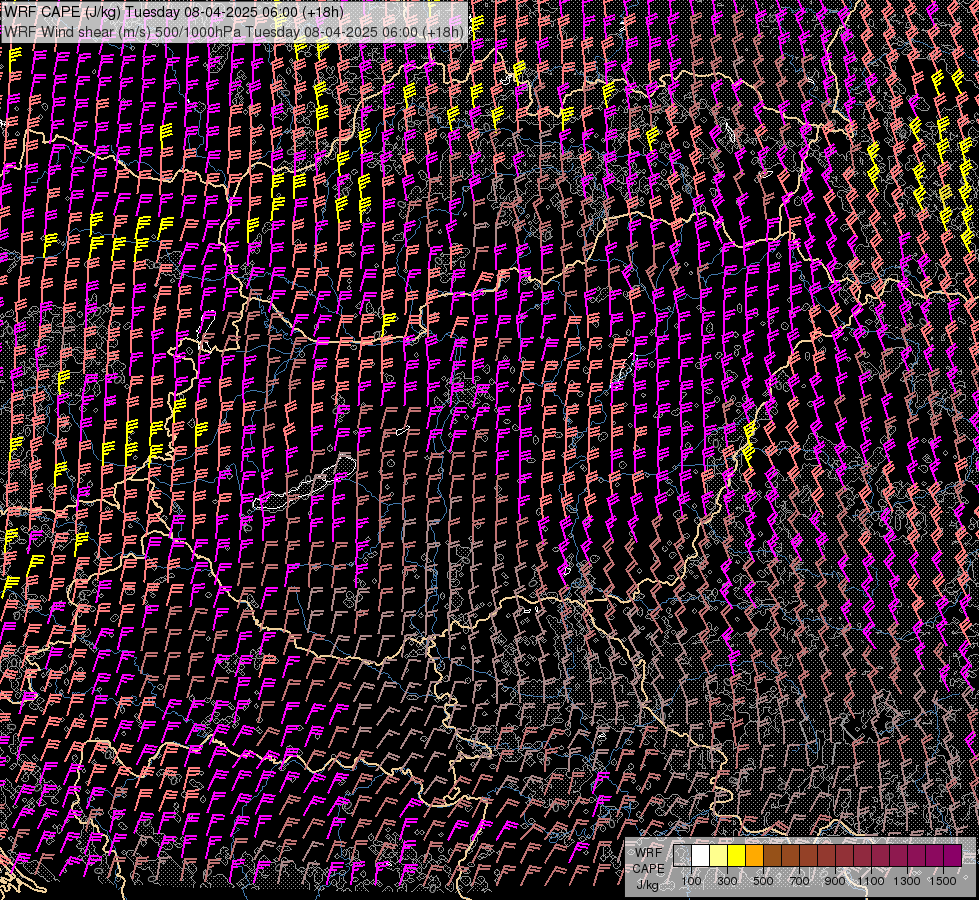Click the legend value '100'

pos(691,881)
